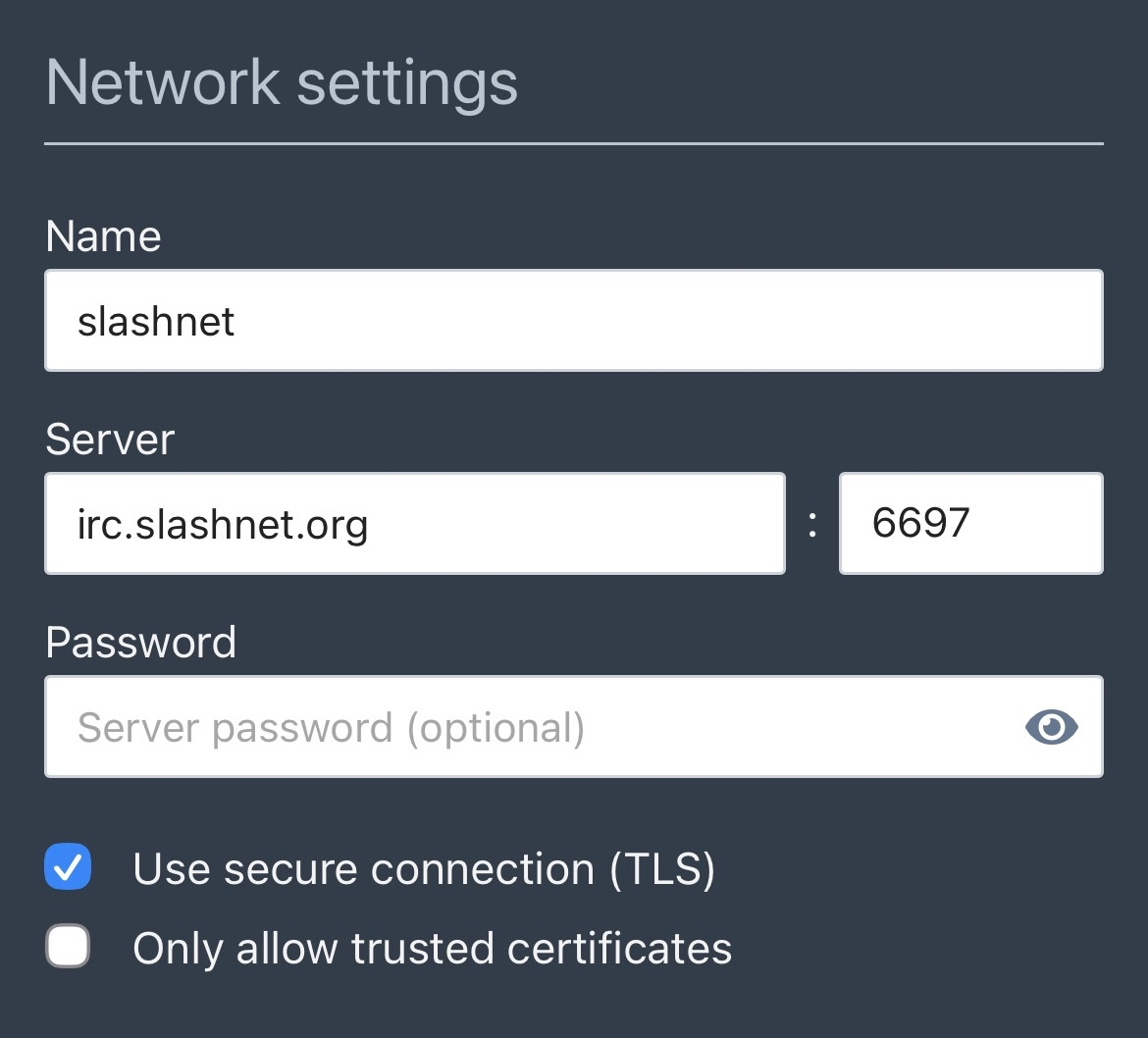This screenshot has width=1148, height=1038.
Task: Place cursor on the "slashnet" text
Action: pyautogui.click(x=156, y=322)
